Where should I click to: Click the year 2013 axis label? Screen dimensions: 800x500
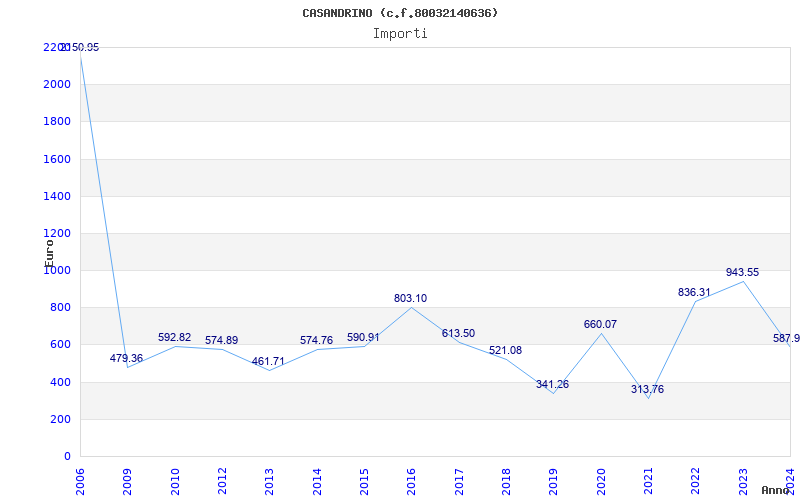269,481
